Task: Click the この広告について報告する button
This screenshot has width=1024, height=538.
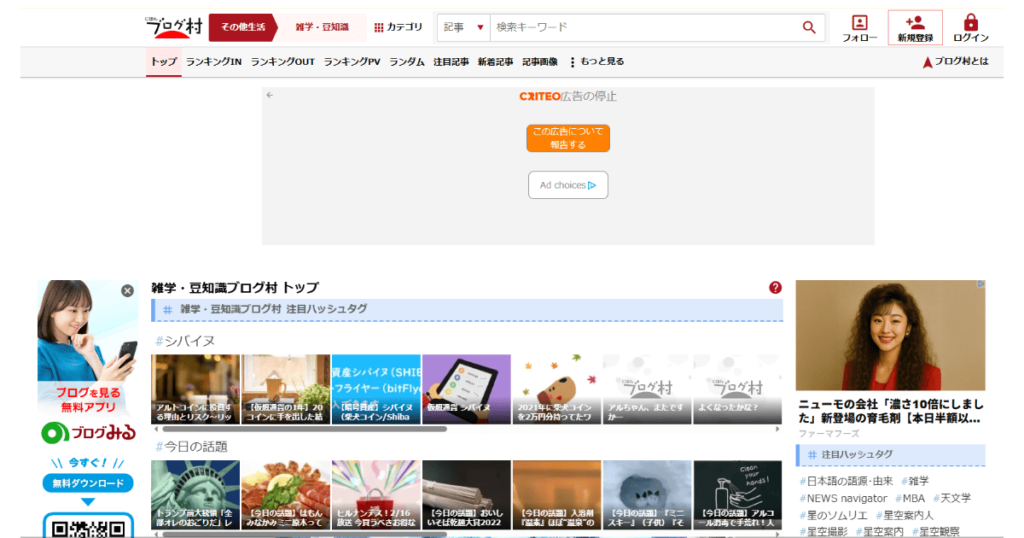Action: 568,138
